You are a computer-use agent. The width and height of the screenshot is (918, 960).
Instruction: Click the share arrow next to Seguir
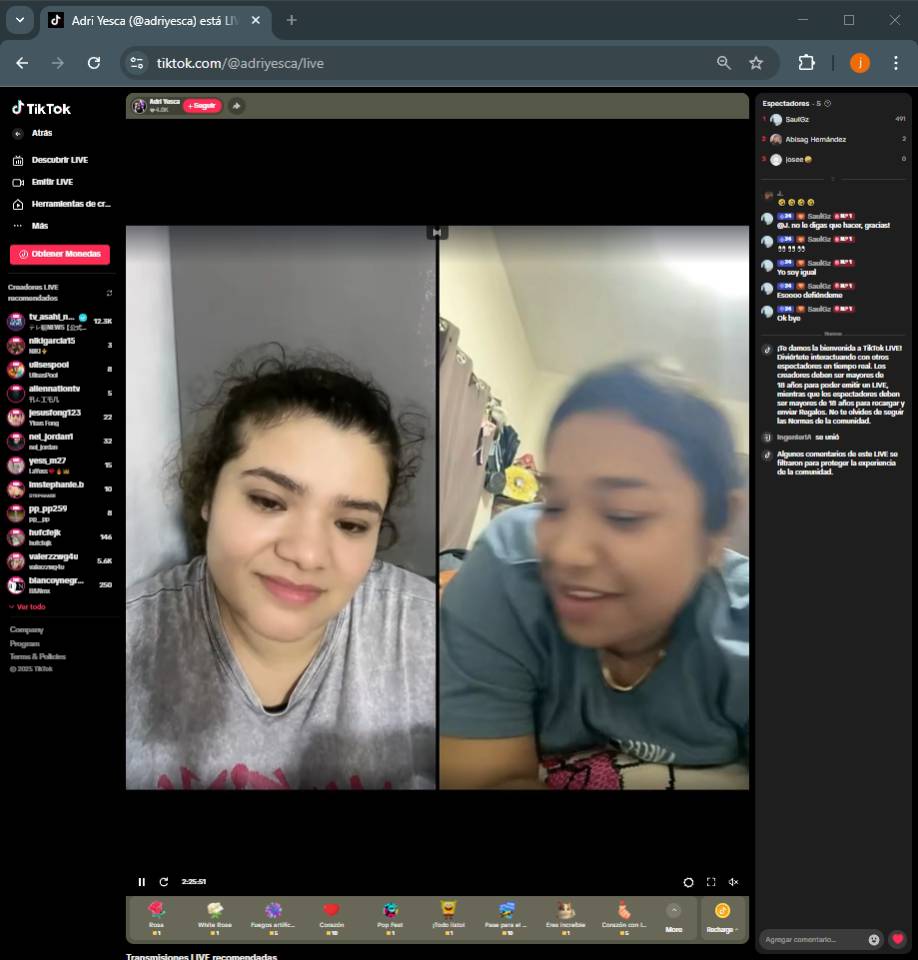(x=236, y=105)
